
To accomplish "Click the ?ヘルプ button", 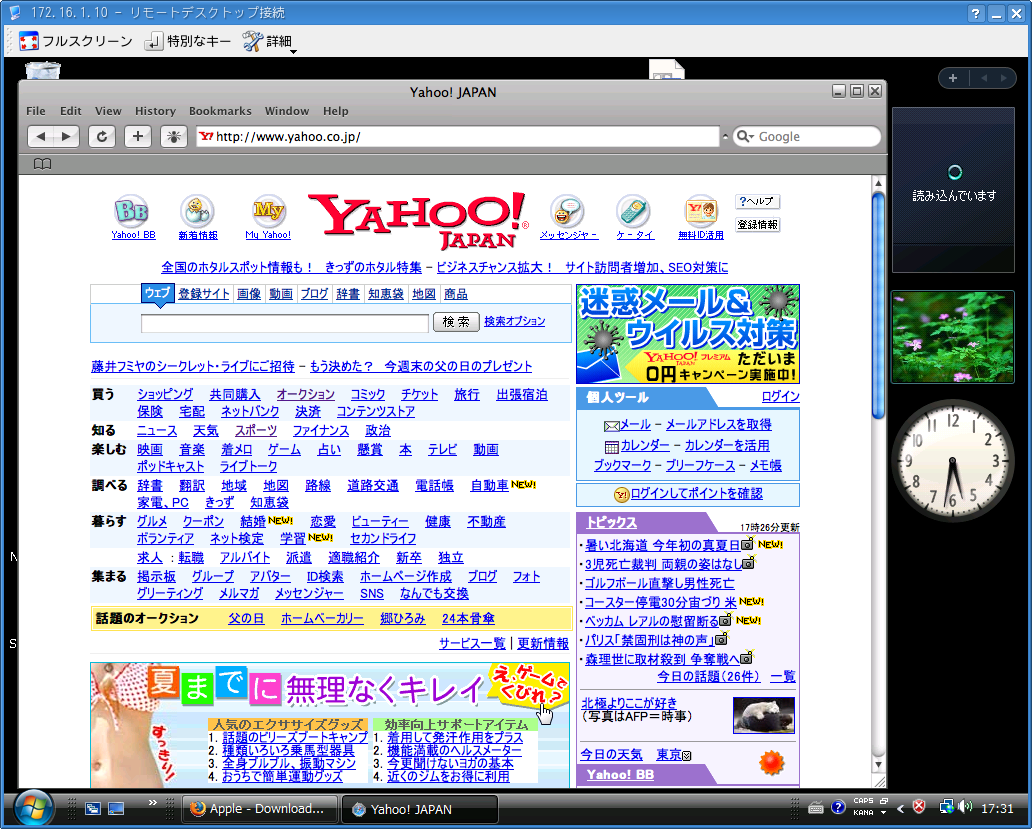I will [x=758, y=201].
